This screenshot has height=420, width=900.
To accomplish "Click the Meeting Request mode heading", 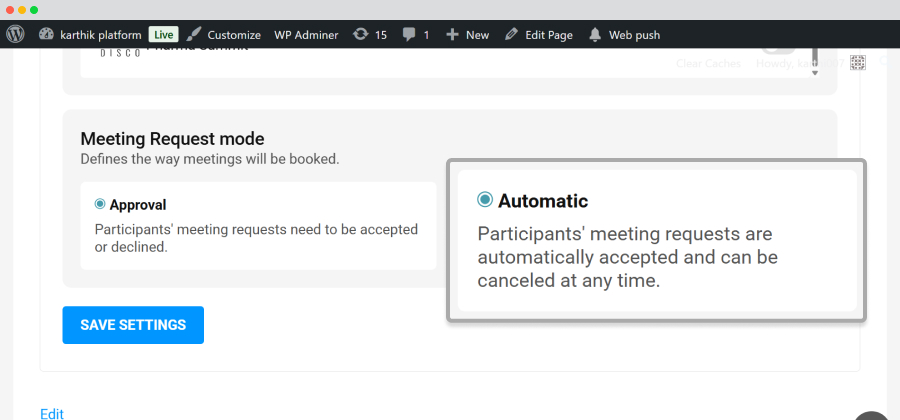I will tap(172, 139).
